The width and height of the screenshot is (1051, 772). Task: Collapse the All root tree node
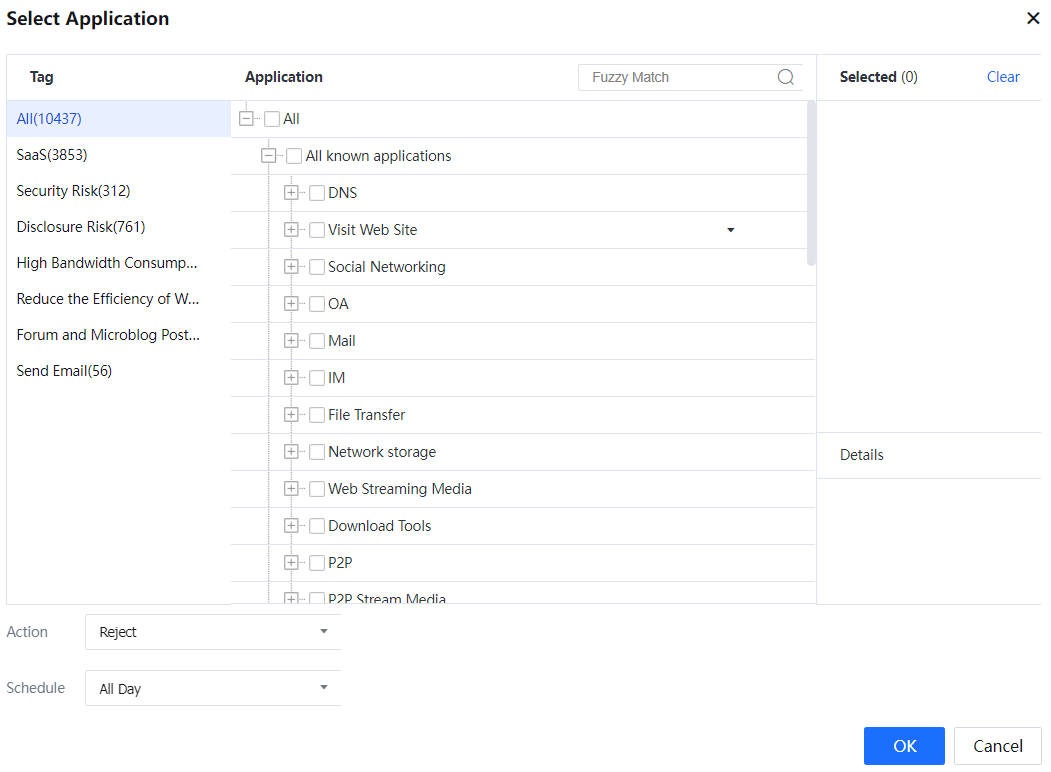click(246, 119)
